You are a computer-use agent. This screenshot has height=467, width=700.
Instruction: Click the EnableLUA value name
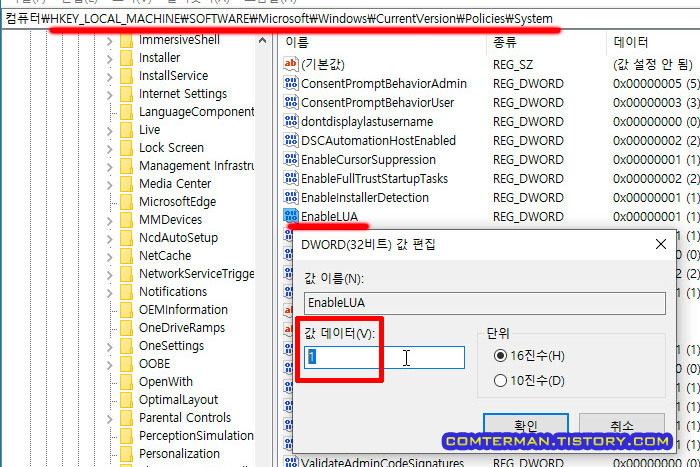click(x=329, y=217)
